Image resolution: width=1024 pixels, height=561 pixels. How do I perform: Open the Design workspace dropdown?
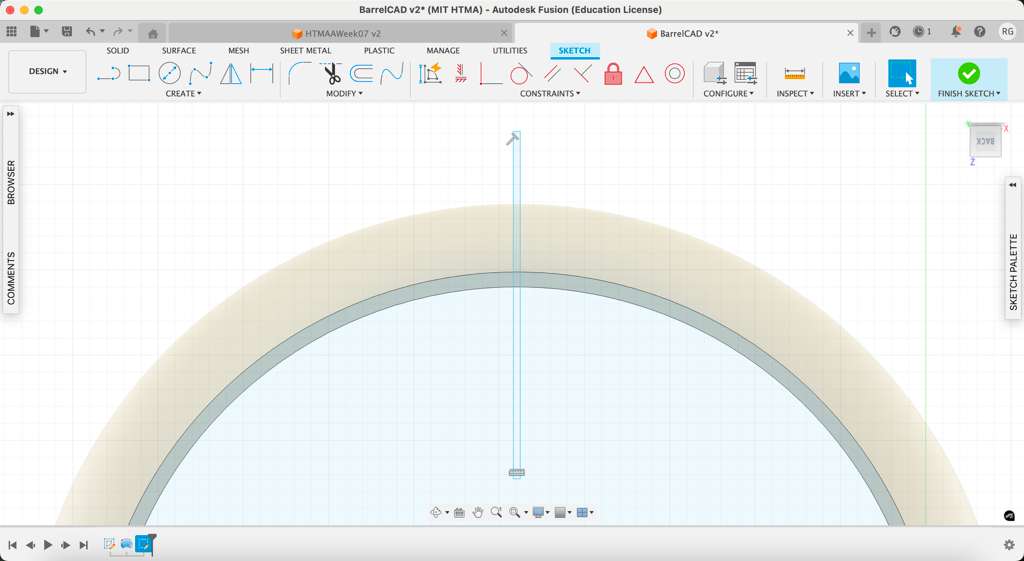(47, 72)
